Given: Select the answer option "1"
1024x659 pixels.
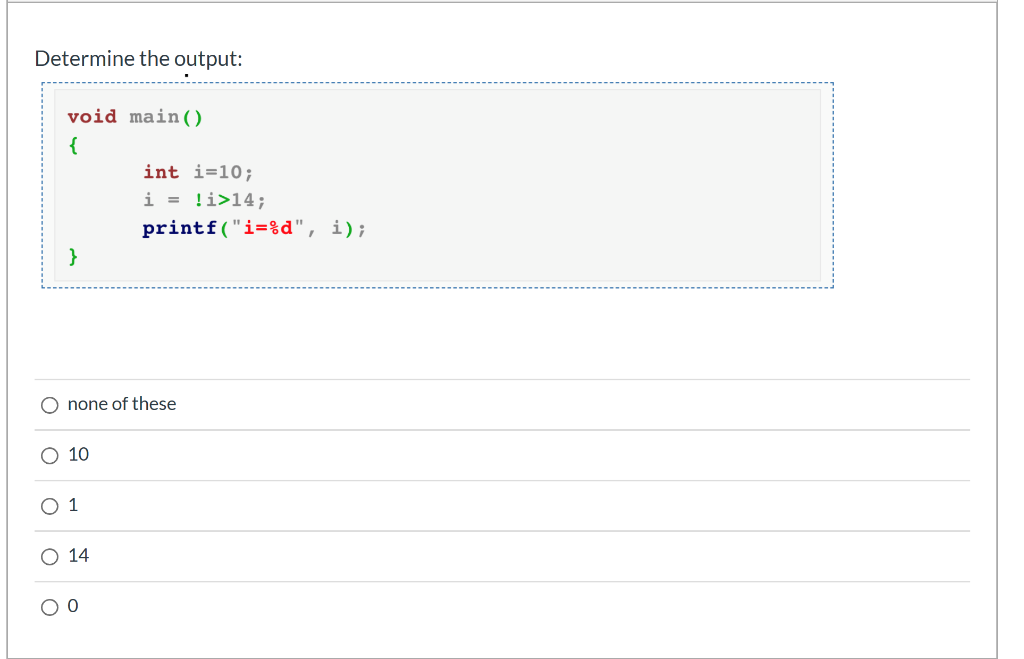Looking at the screenshot, I should click(x=49, y=505).
